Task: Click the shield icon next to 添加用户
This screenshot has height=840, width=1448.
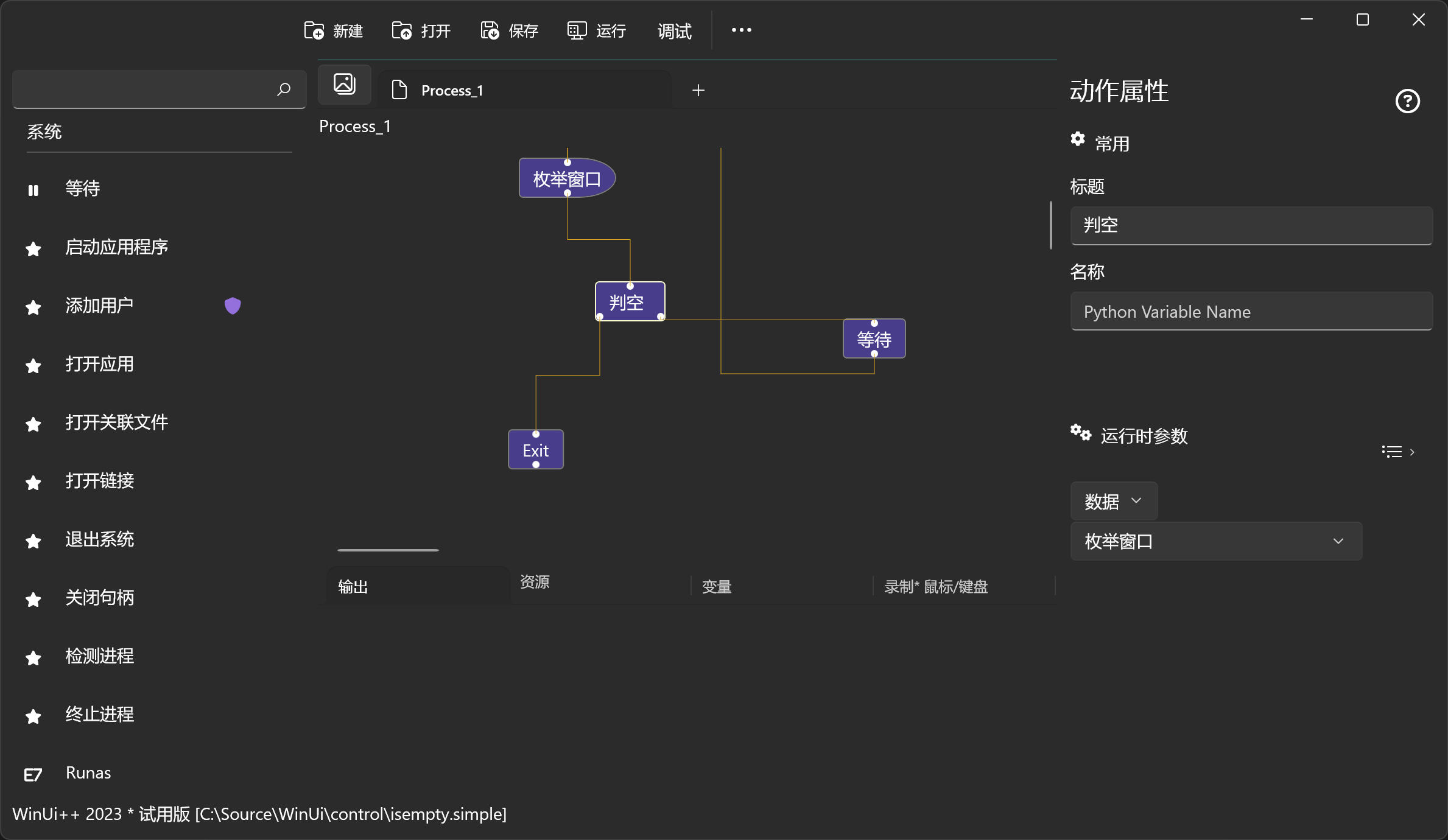Action: tap(233, 305)
